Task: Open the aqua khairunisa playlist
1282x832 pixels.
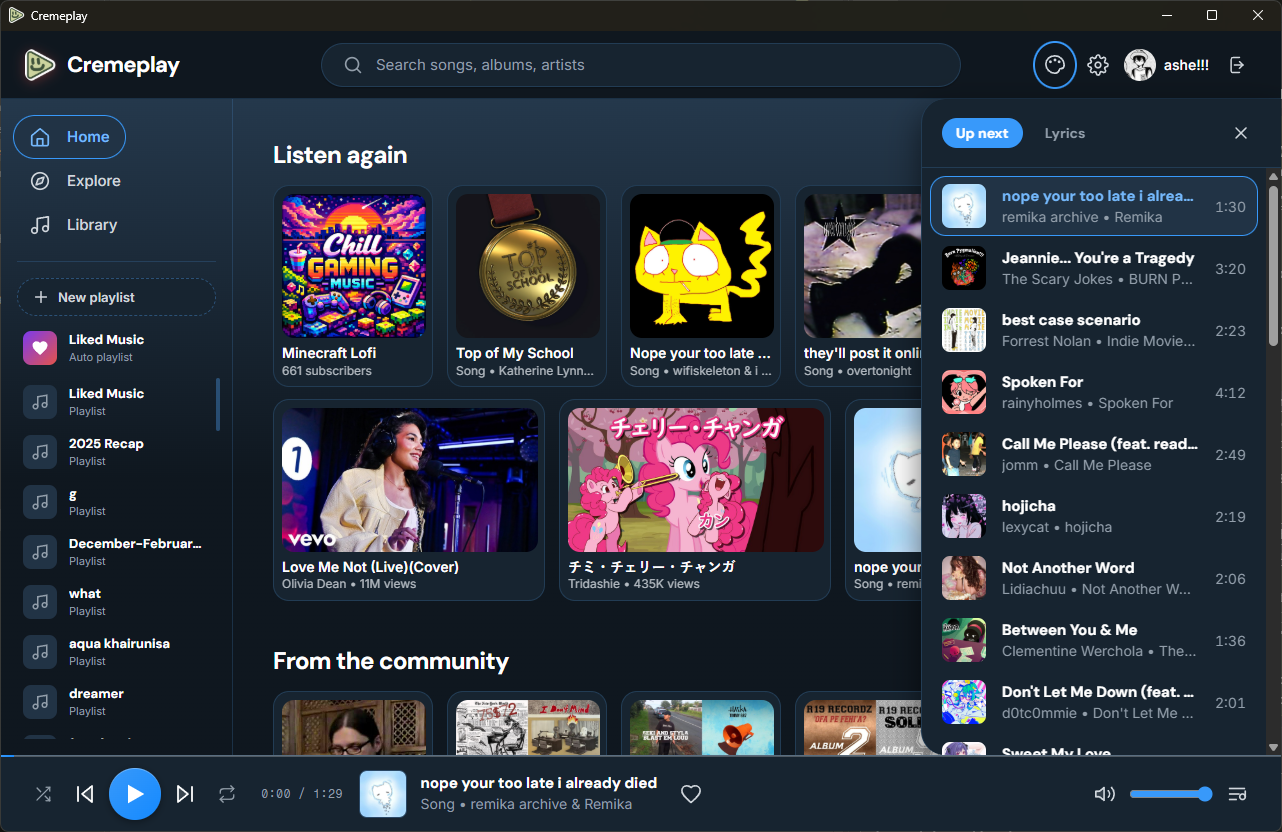Action: (x=116, y=652)
